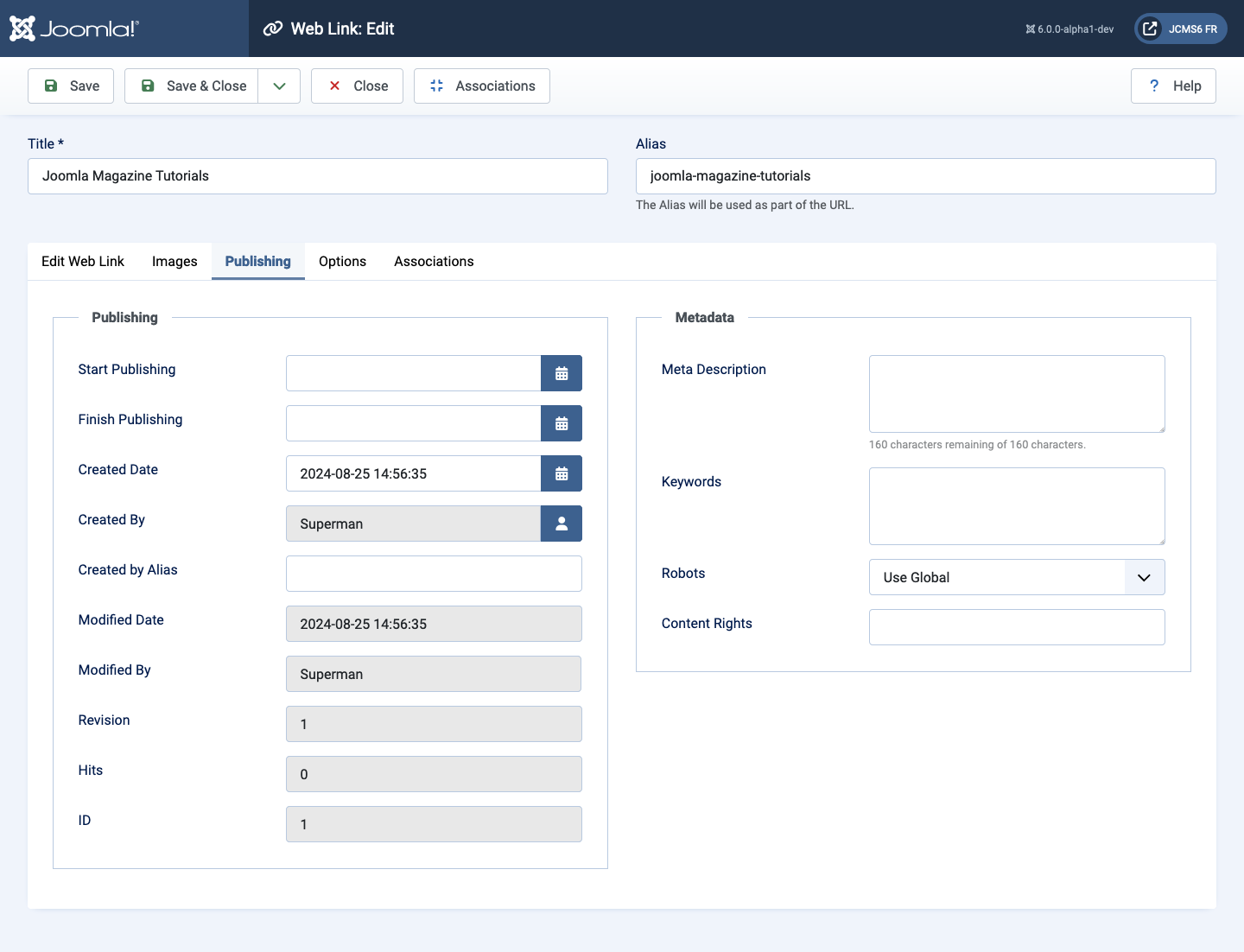Click Save & Close button
Viewport: 1244px width, 952px height.
click(x=192, y=86)
